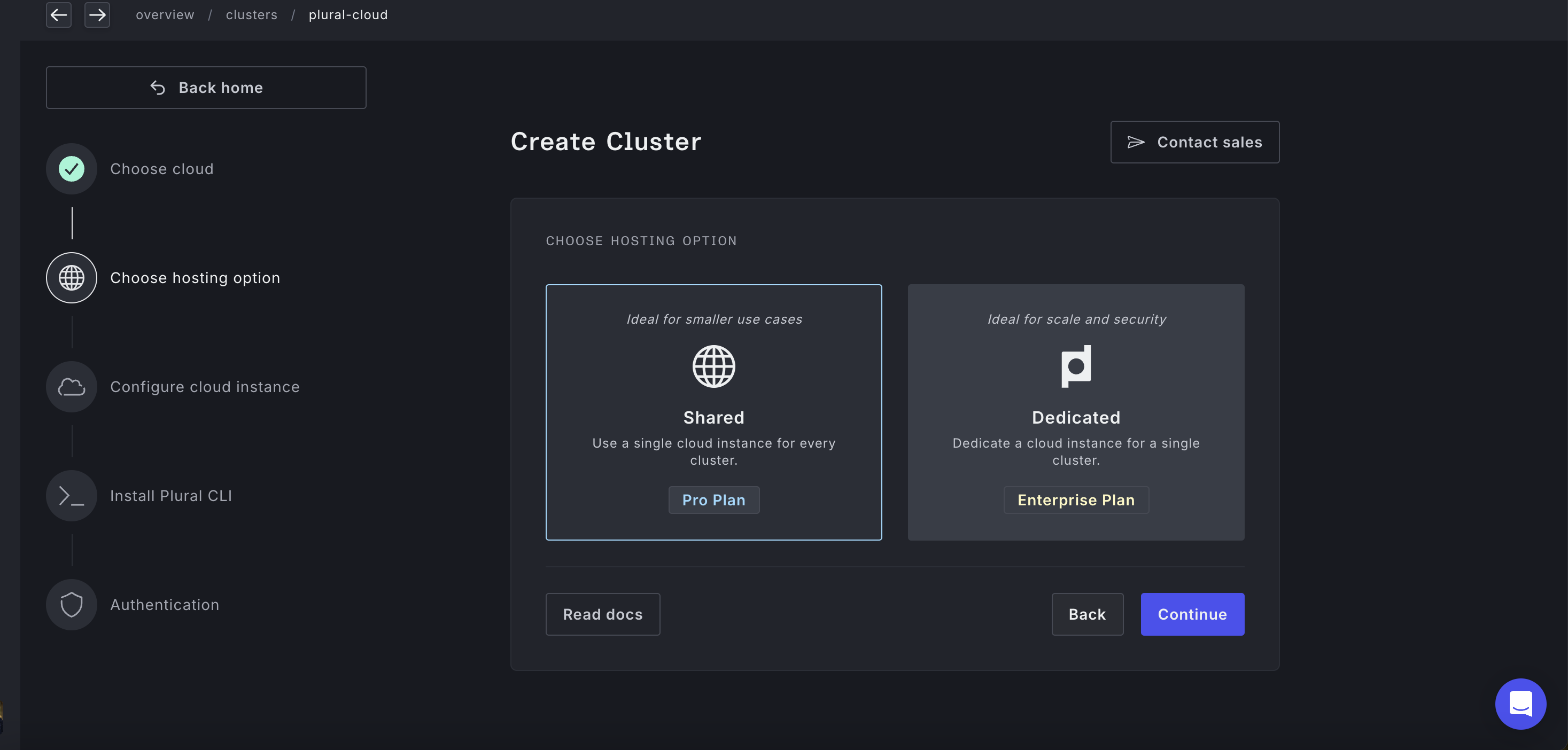The height and width of the screenshot is (750, 1568).
Task: Click the Pro Plan badge
Action: pyautogui.click(x=713, y=500)
